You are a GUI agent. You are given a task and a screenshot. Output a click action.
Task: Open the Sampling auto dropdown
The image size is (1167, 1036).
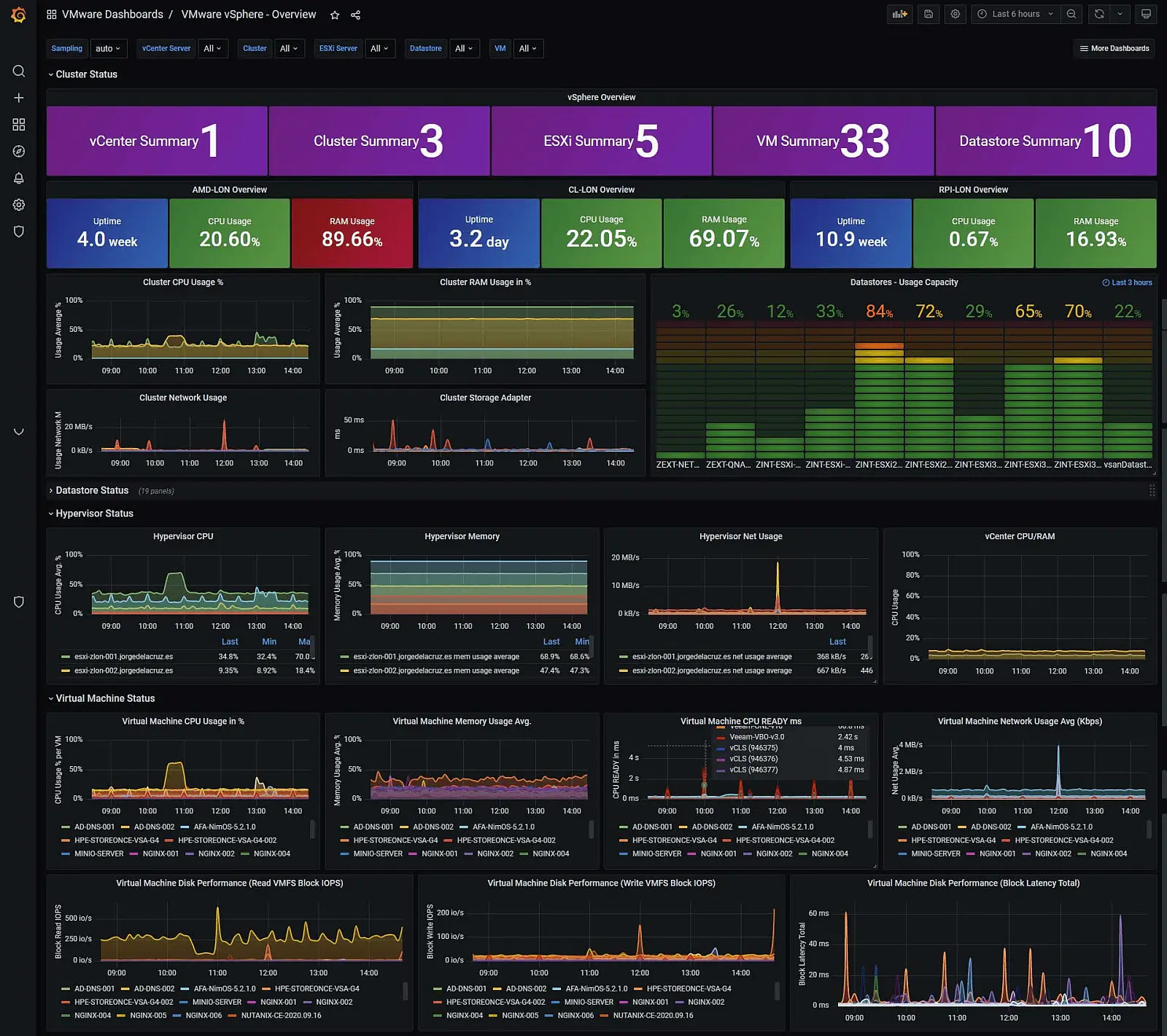tap(108, 49)
